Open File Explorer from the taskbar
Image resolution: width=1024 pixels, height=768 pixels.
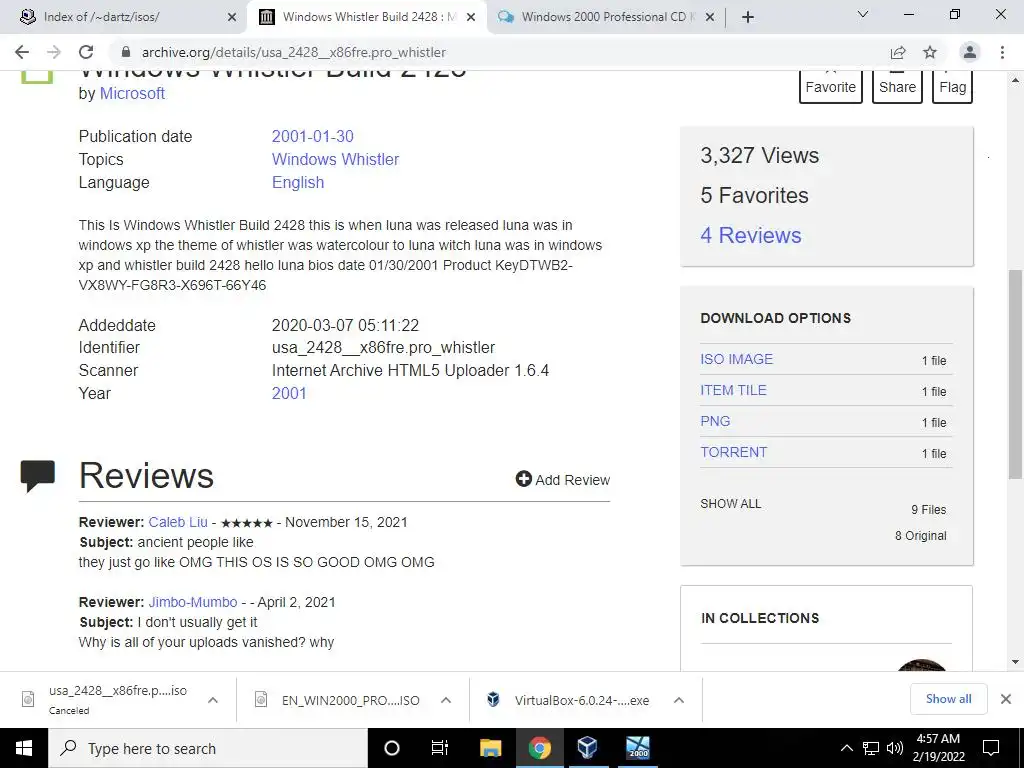(490, 748)
